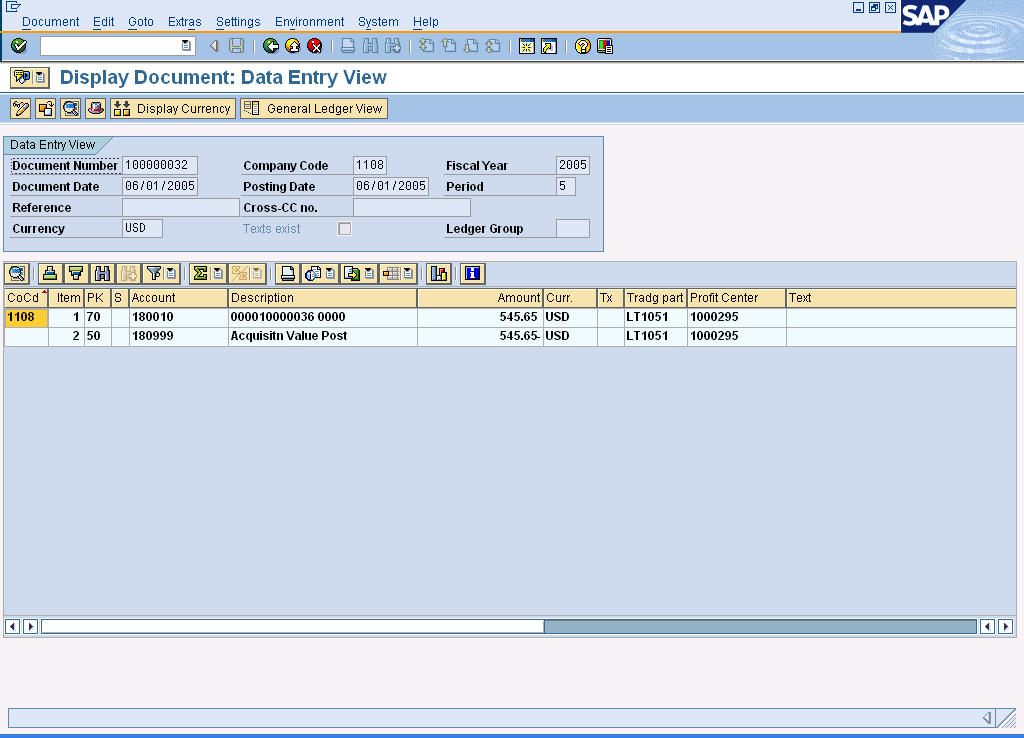This screenshot has height=738, width=1024.
Task: Click the grid Export icon
Action: (x=352, y=274)
